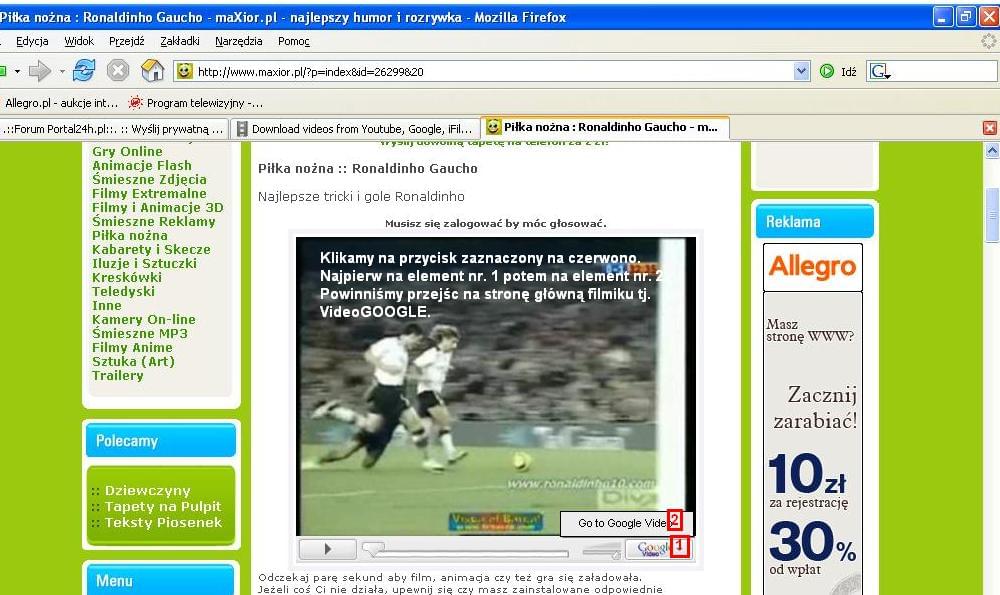Image resolution: width=1000 pixels, height=595 pixels.
Task: Close the current tab with red X
Action: (x=990, y=128)
